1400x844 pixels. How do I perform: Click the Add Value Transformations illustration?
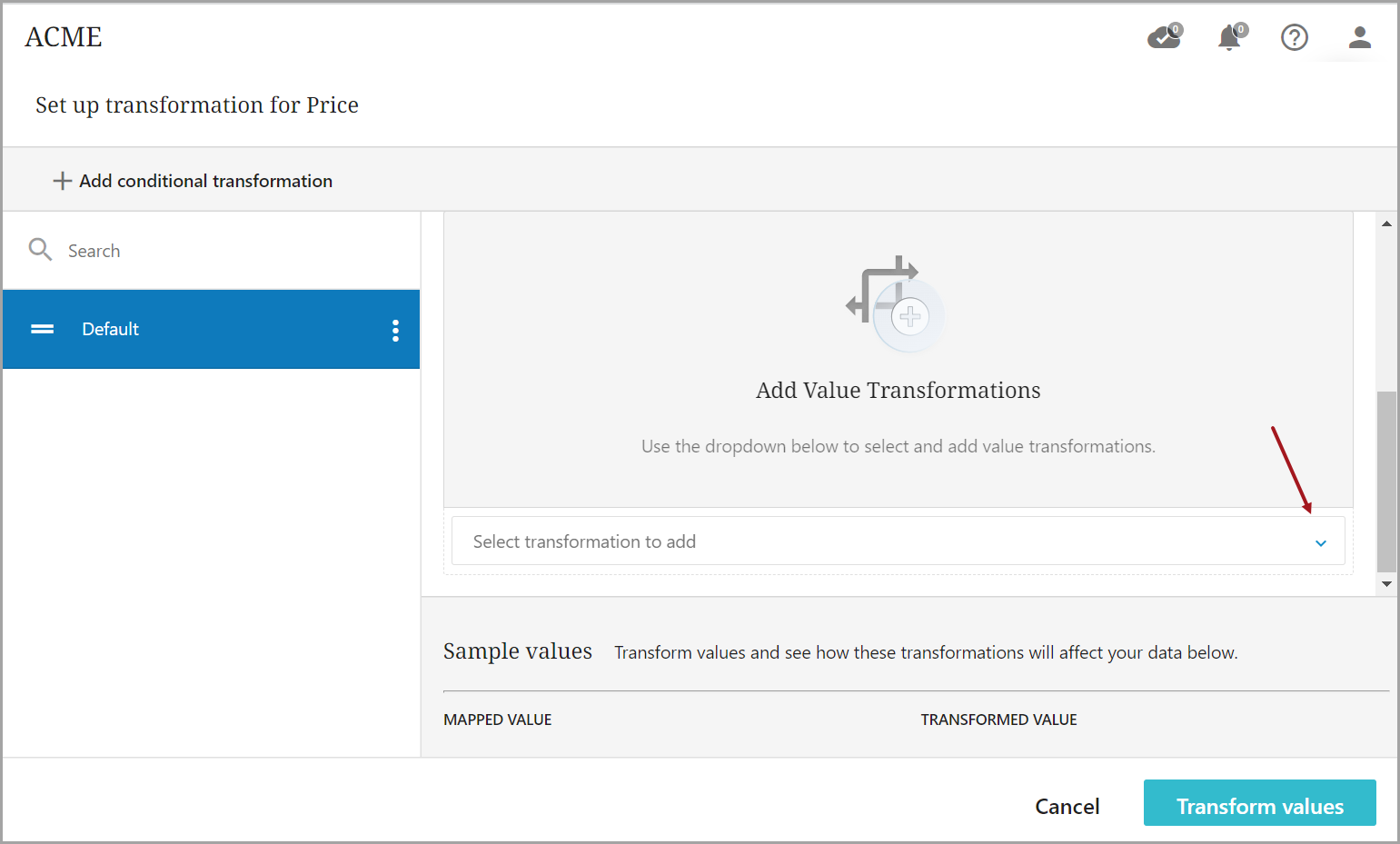[895, 304]
